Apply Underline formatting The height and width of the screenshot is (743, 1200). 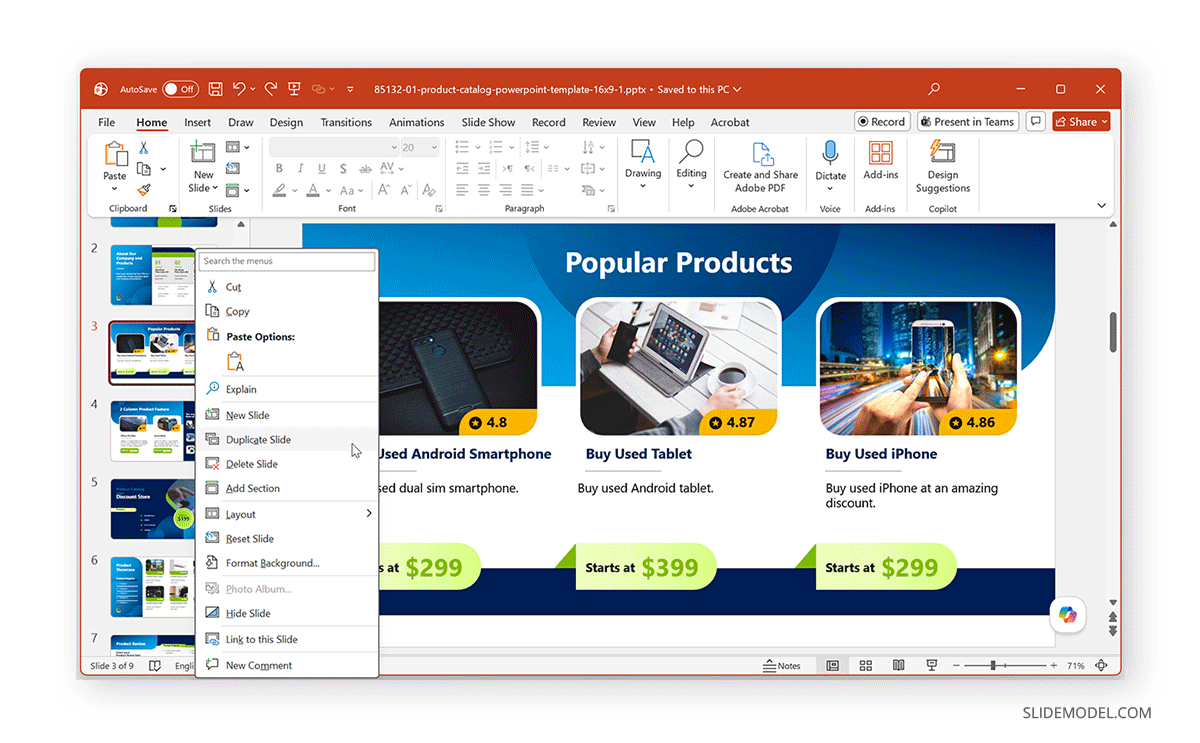(321, 168)
